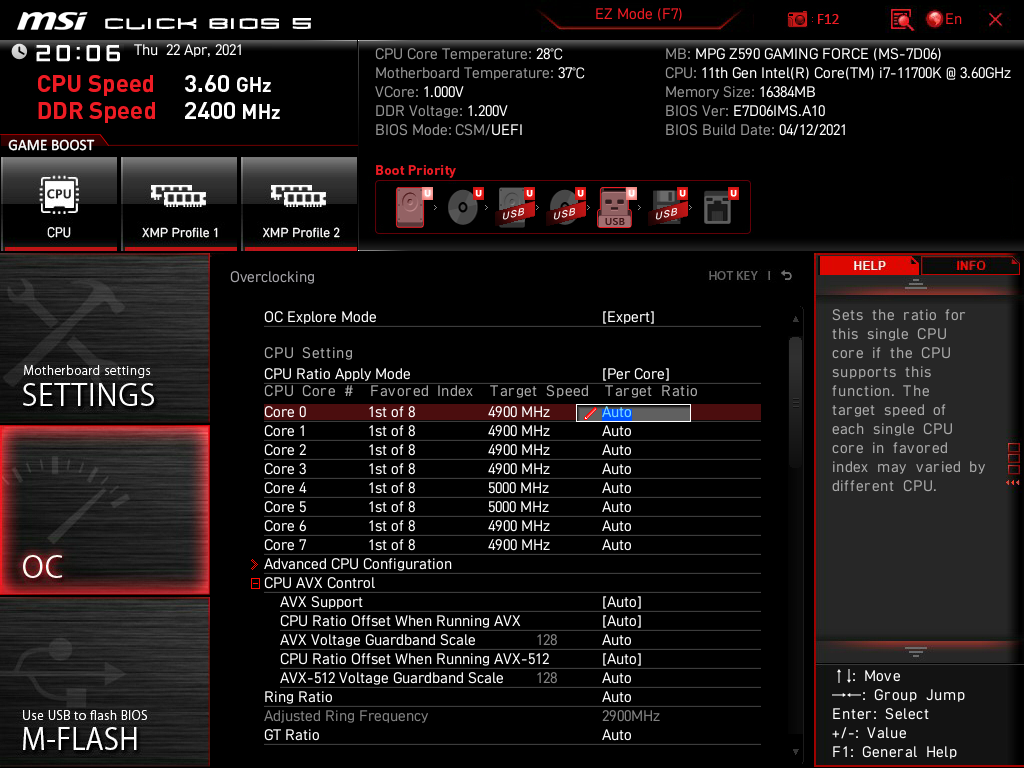
Task: Click Core 0 target ratio input field
Action: click(633, 413)
